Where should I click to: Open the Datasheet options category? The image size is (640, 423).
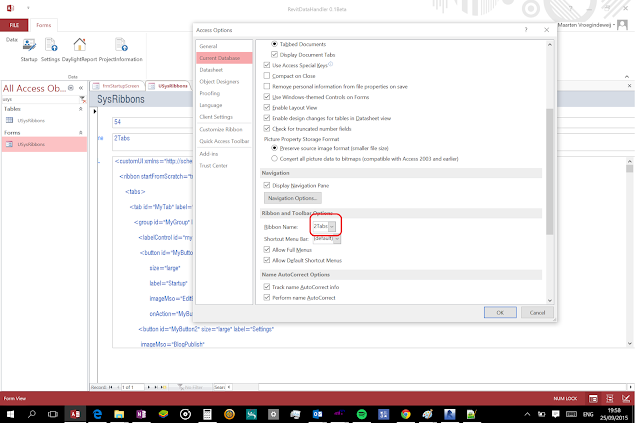[x=224, y=70]
